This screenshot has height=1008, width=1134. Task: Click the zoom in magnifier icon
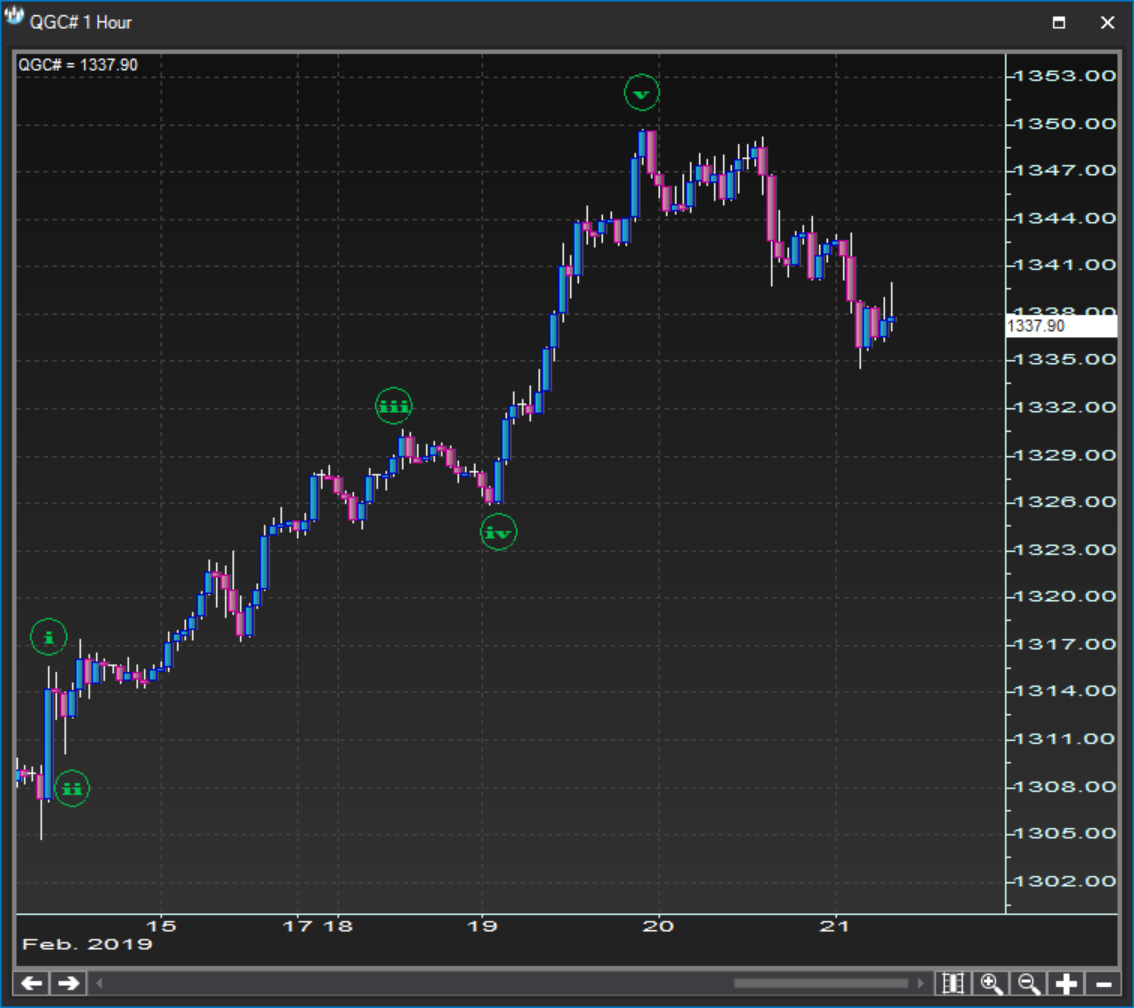(x=991, y=983)
